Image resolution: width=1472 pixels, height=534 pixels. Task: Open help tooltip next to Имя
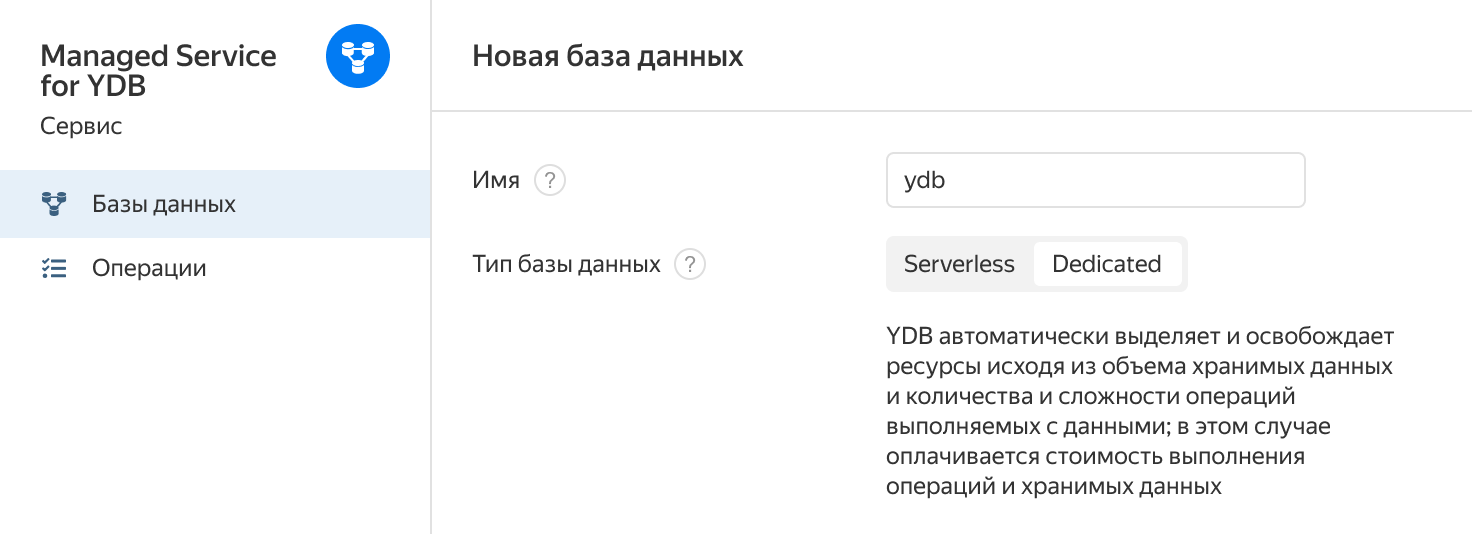pyautogui.click(x=550, y=181)
